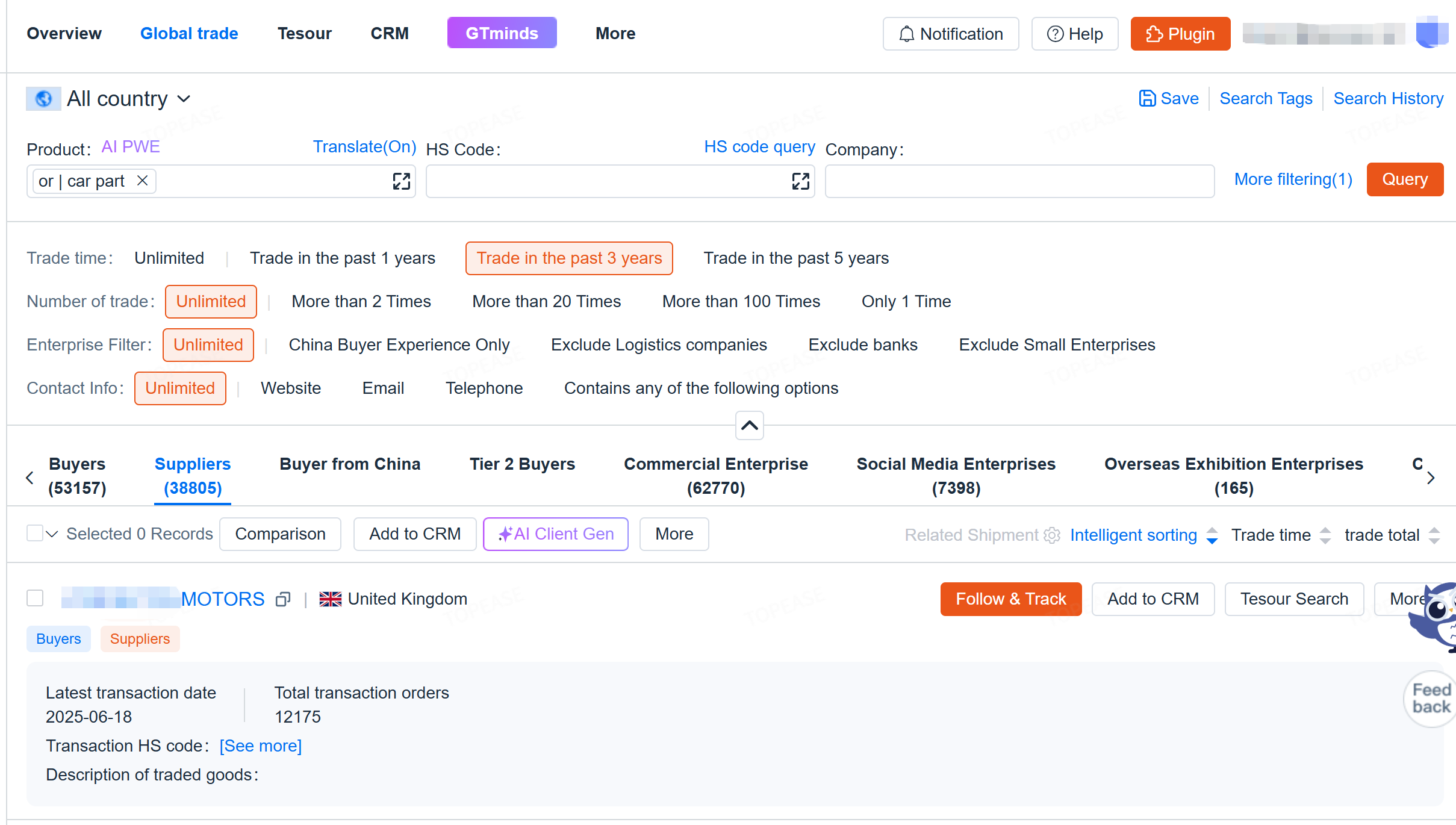This screenshot has width=1456, height=825.
Task: Open the CRM menu
Action: click(x=390, y=33)
